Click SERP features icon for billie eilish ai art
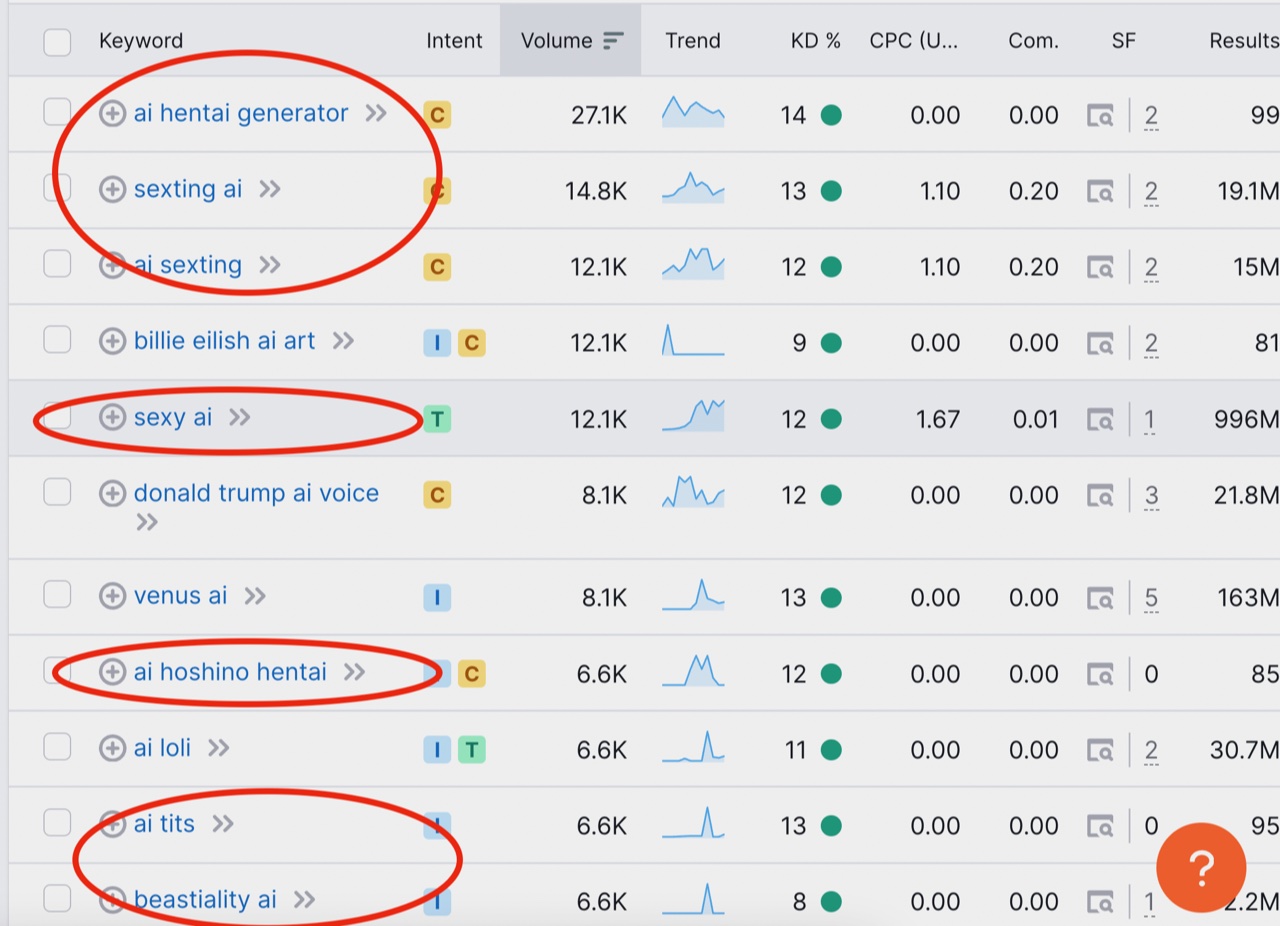This screenshot has width=1280, height=926. coord(1100,343)
